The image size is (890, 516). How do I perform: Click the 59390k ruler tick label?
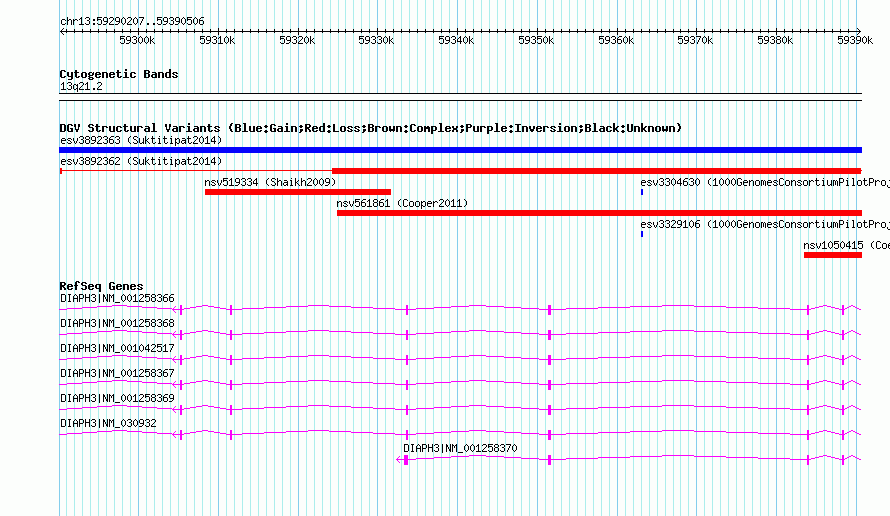click(x=855, y=40)
